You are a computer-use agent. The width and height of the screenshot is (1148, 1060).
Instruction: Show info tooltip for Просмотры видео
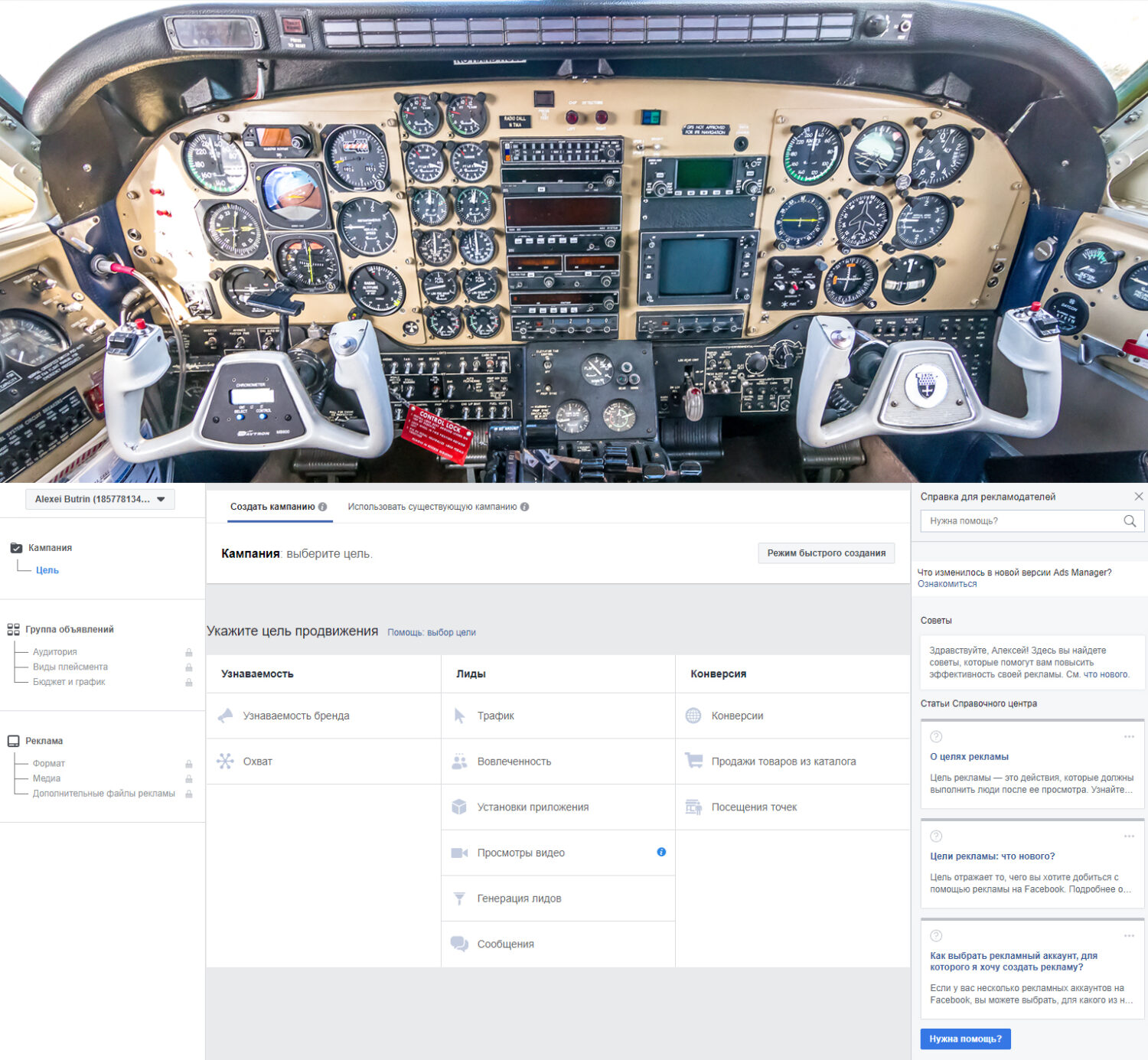[661, 852]
